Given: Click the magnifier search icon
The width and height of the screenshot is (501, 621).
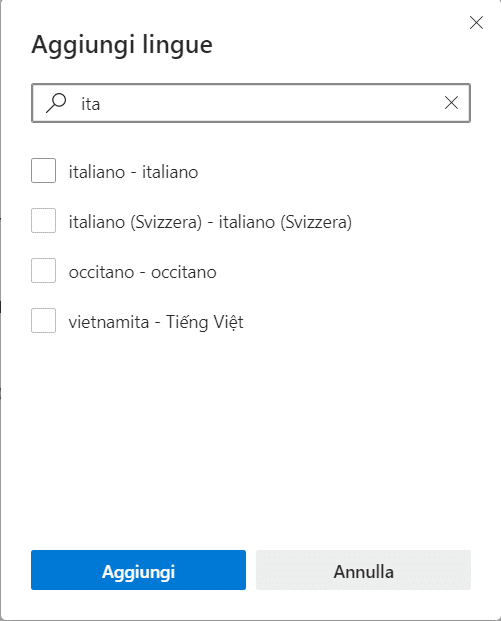Looking at the screenshot, I should coord(56,103).
